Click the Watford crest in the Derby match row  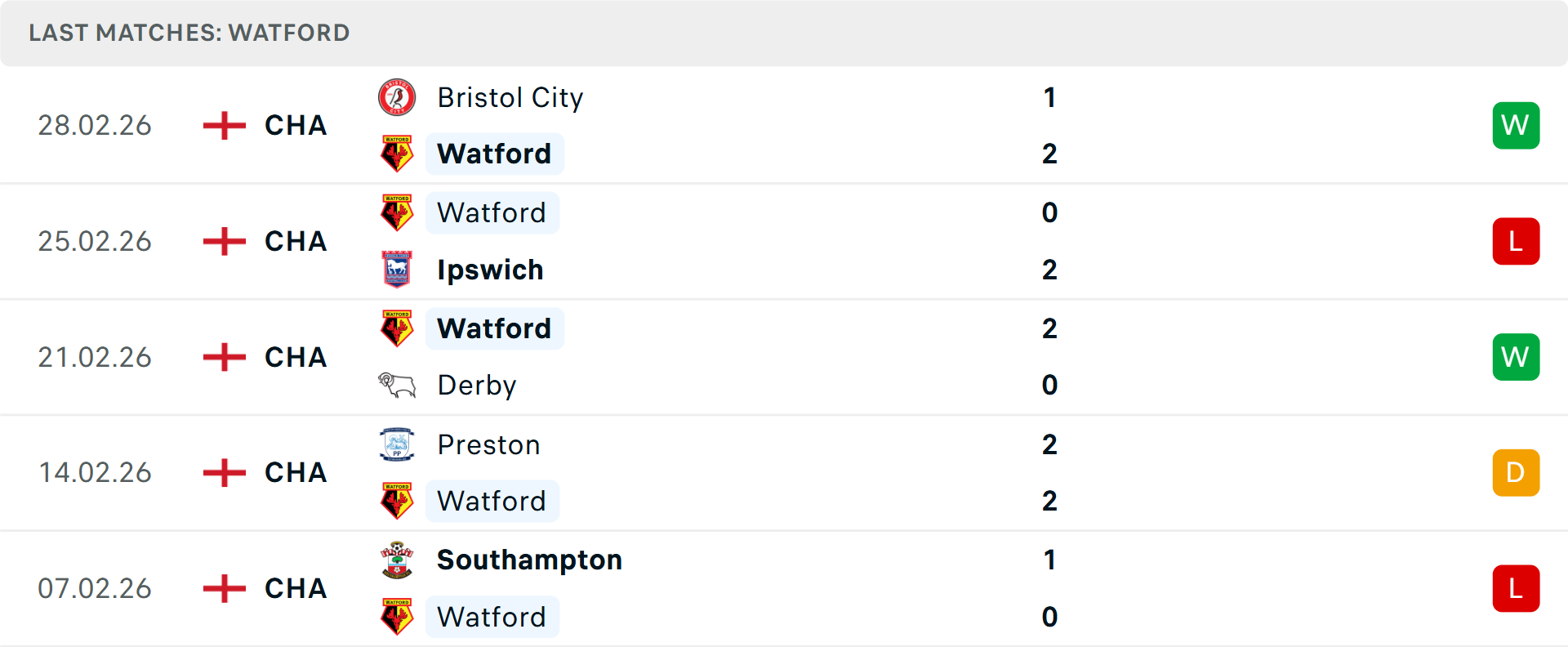[397, 328]
